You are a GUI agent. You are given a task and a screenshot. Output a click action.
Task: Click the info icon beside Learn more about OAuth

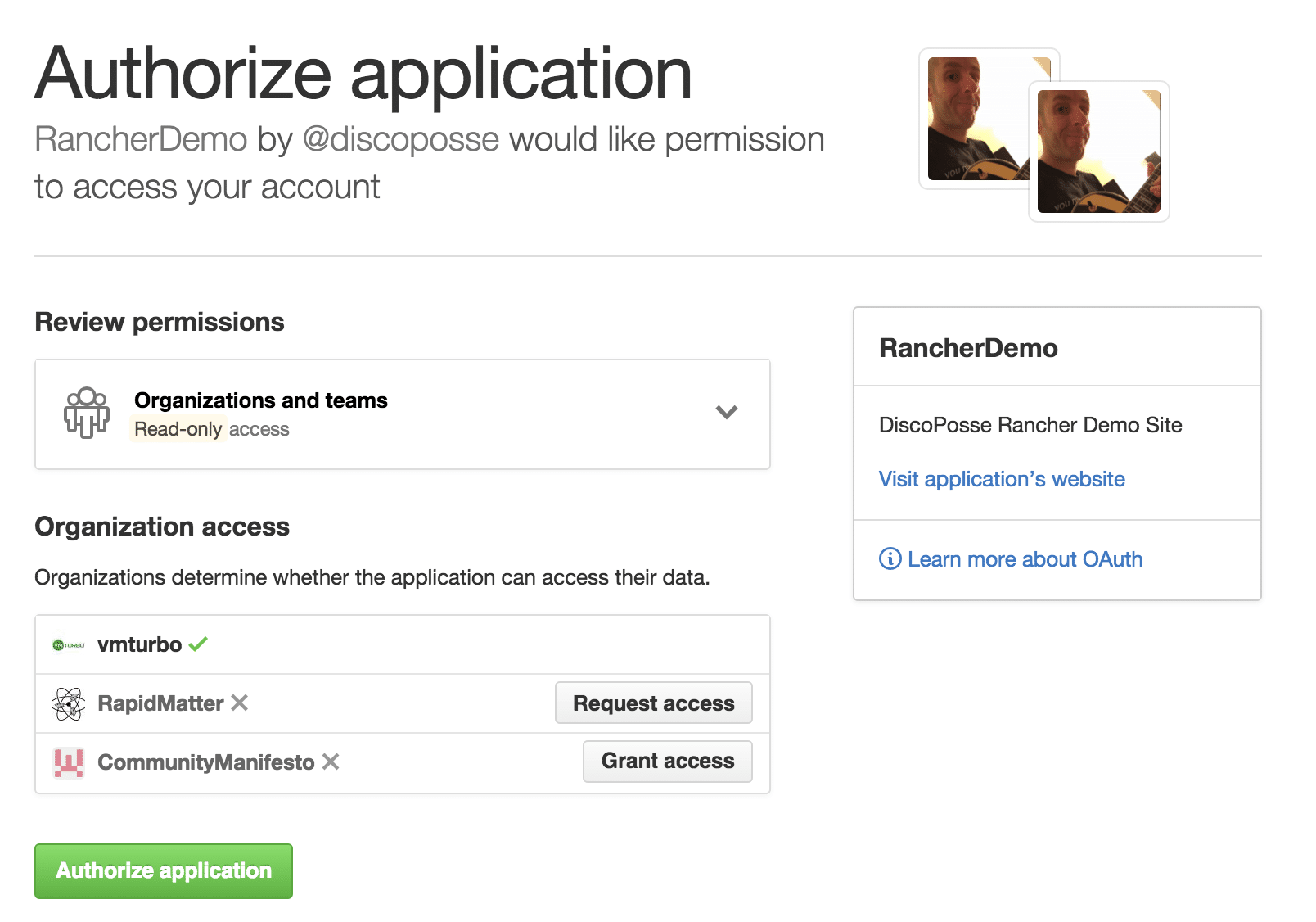[x=890, y=558]
